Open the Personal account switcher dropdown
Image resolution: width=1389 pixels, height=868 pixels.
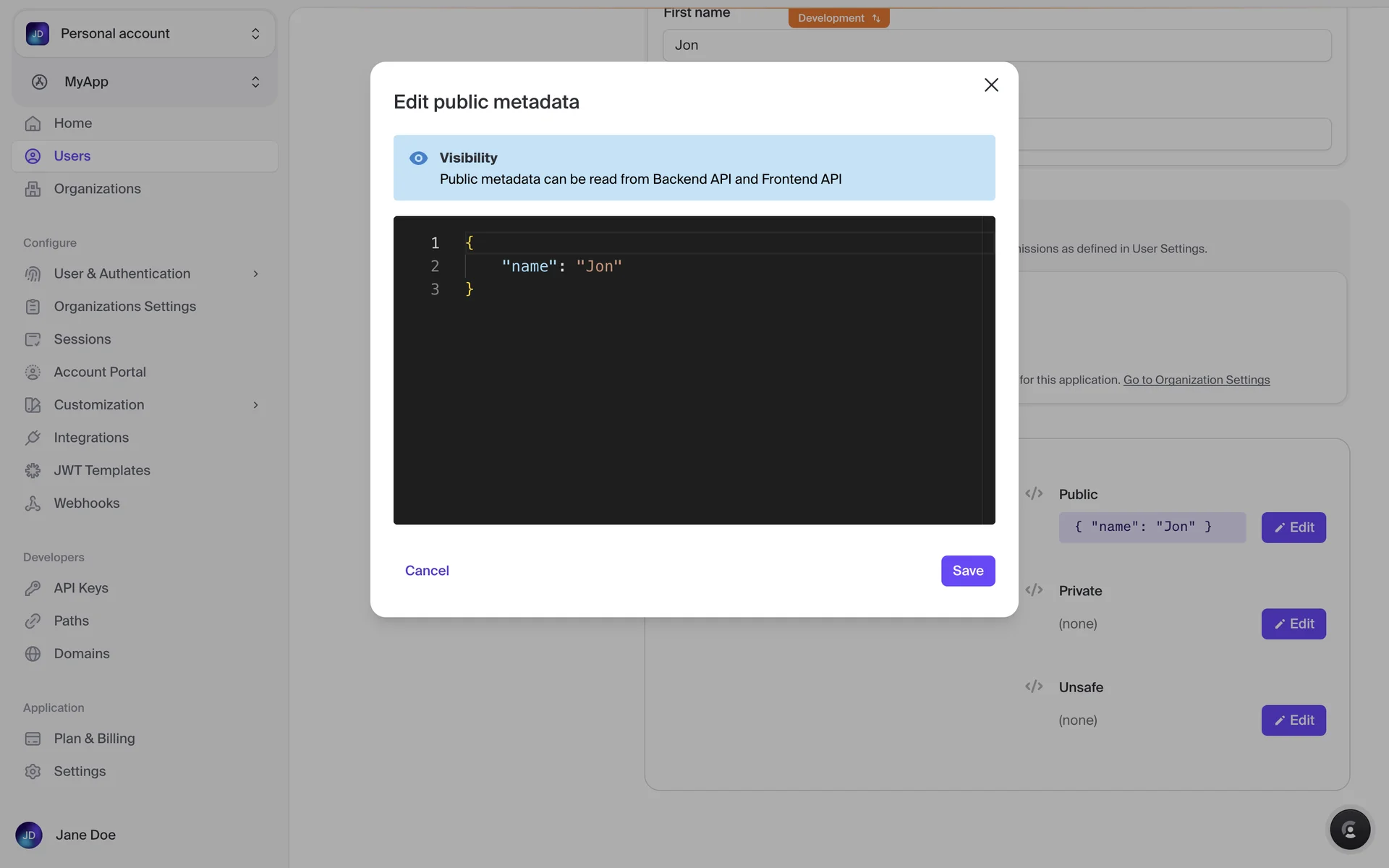[145, 33]
